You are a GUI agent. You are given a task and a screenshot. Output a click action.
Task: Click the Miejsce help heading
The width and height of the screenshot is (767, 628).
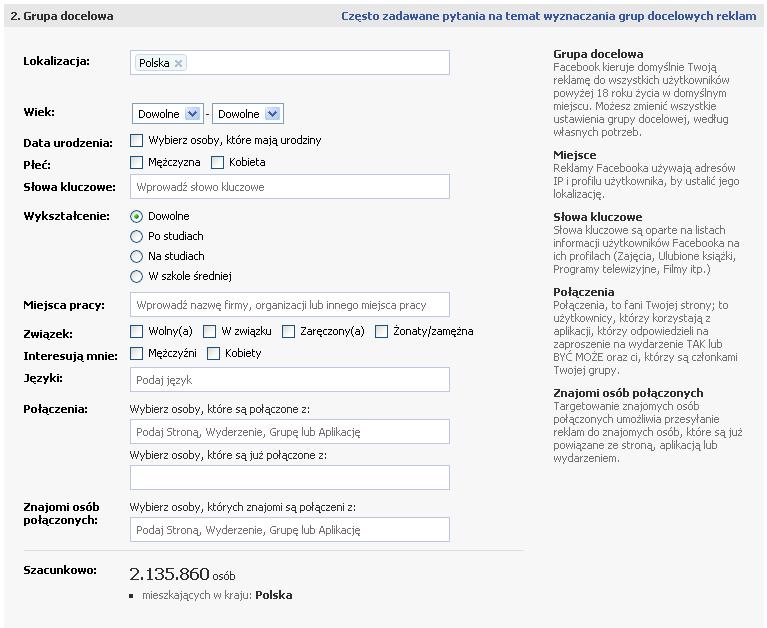click(x=575, y=155)
